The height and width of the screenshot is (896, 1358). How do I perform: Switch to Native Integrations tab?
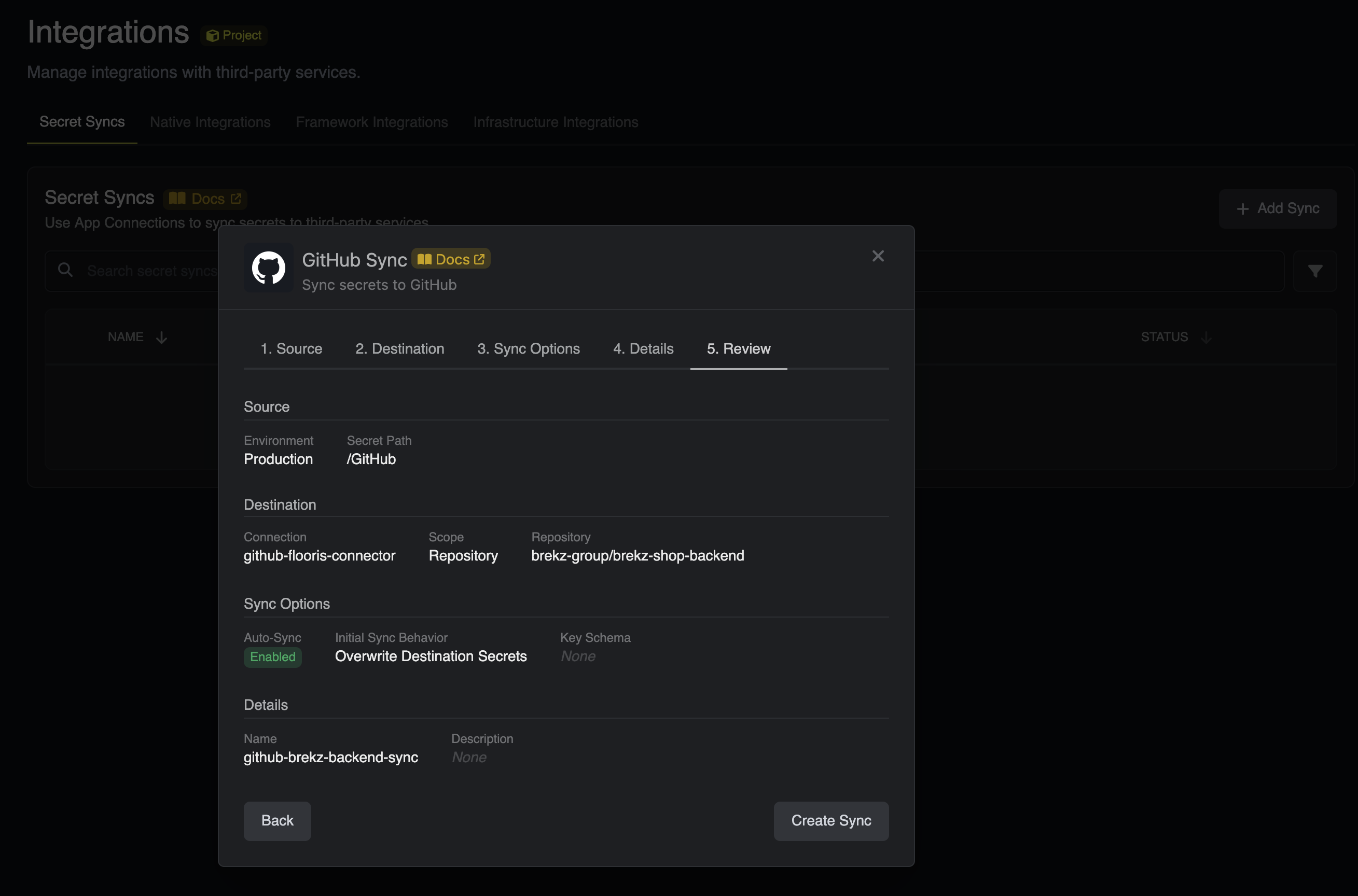pyautogui.click(x=210, y=122)
